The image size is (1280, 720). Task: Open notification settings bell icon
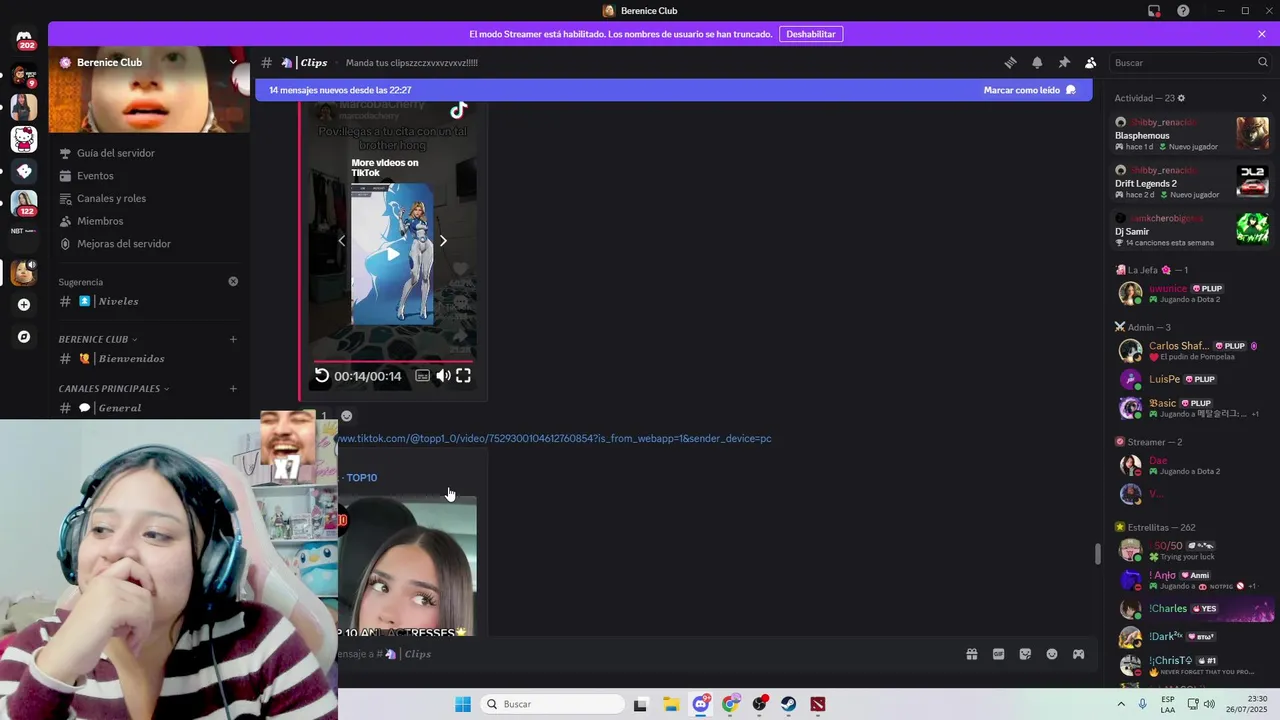tap(1037, 62)
